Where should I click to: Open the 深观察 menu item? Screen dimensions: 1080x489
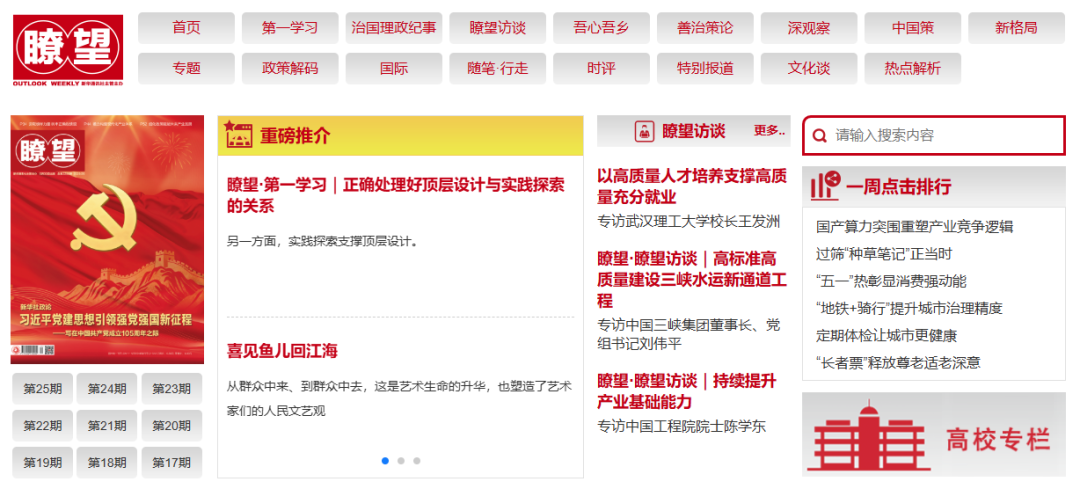[x=809, y=28]
